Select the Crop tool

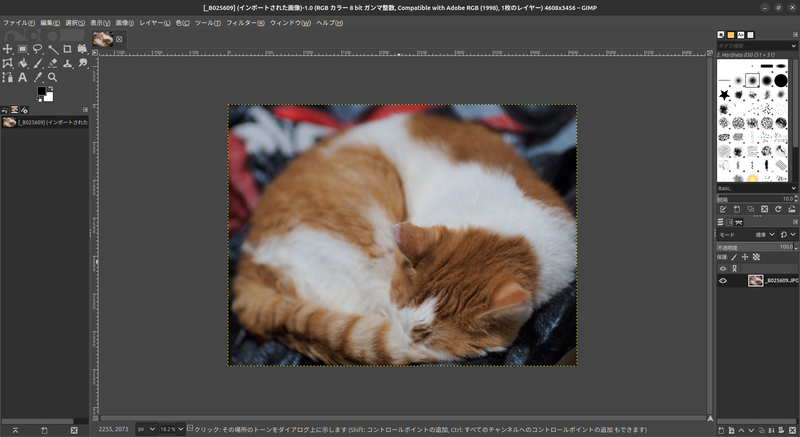point(67,49)
